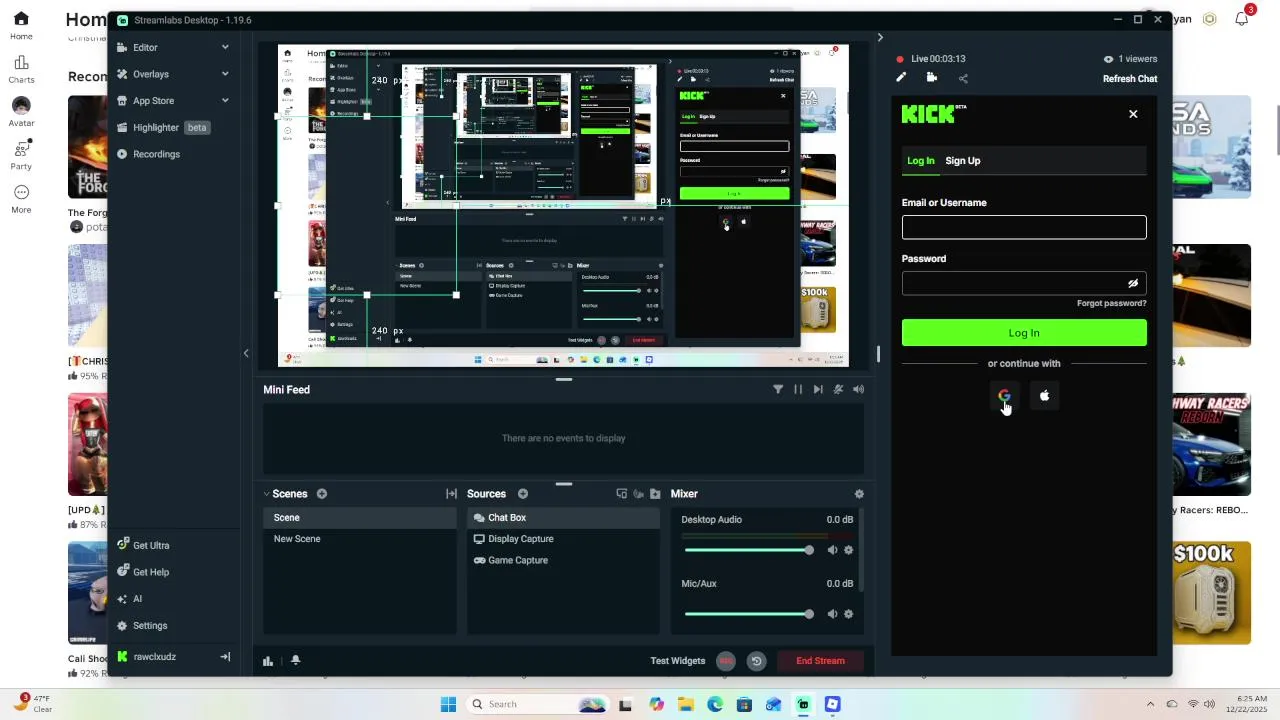Image resolution: width=1280 pixels, height=720 pixels.
Task: Close the Kick login dialog
Action: coord(1133,114)
